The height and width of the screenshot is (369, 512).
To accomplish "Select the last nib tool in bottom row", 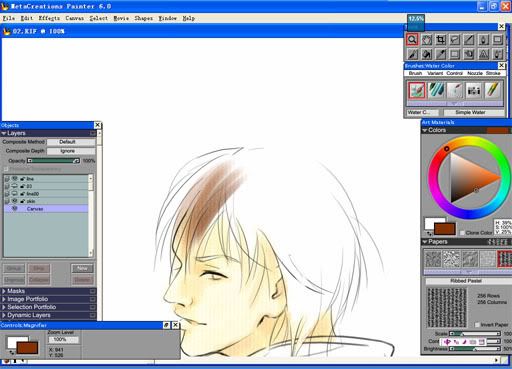I will click(x=497, y=54).
